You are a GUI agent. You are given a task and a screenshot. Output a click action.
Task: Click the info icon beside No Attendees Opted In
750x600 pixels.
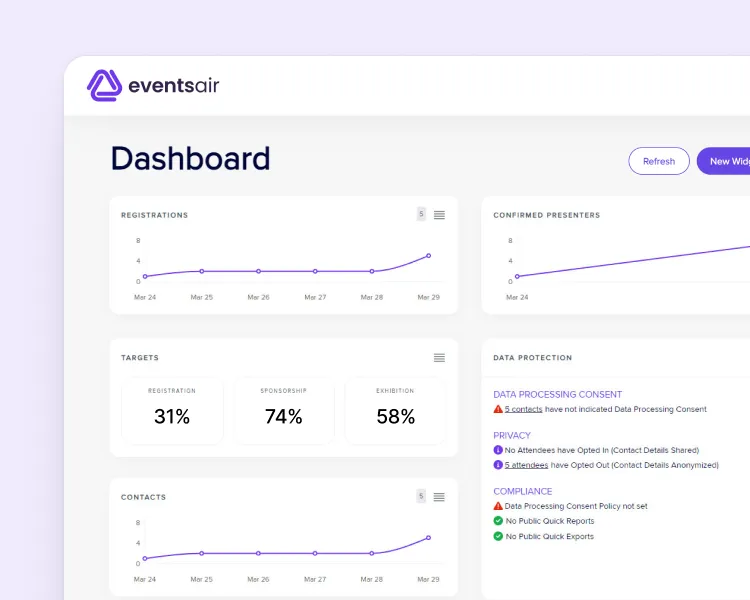[498, 450]
